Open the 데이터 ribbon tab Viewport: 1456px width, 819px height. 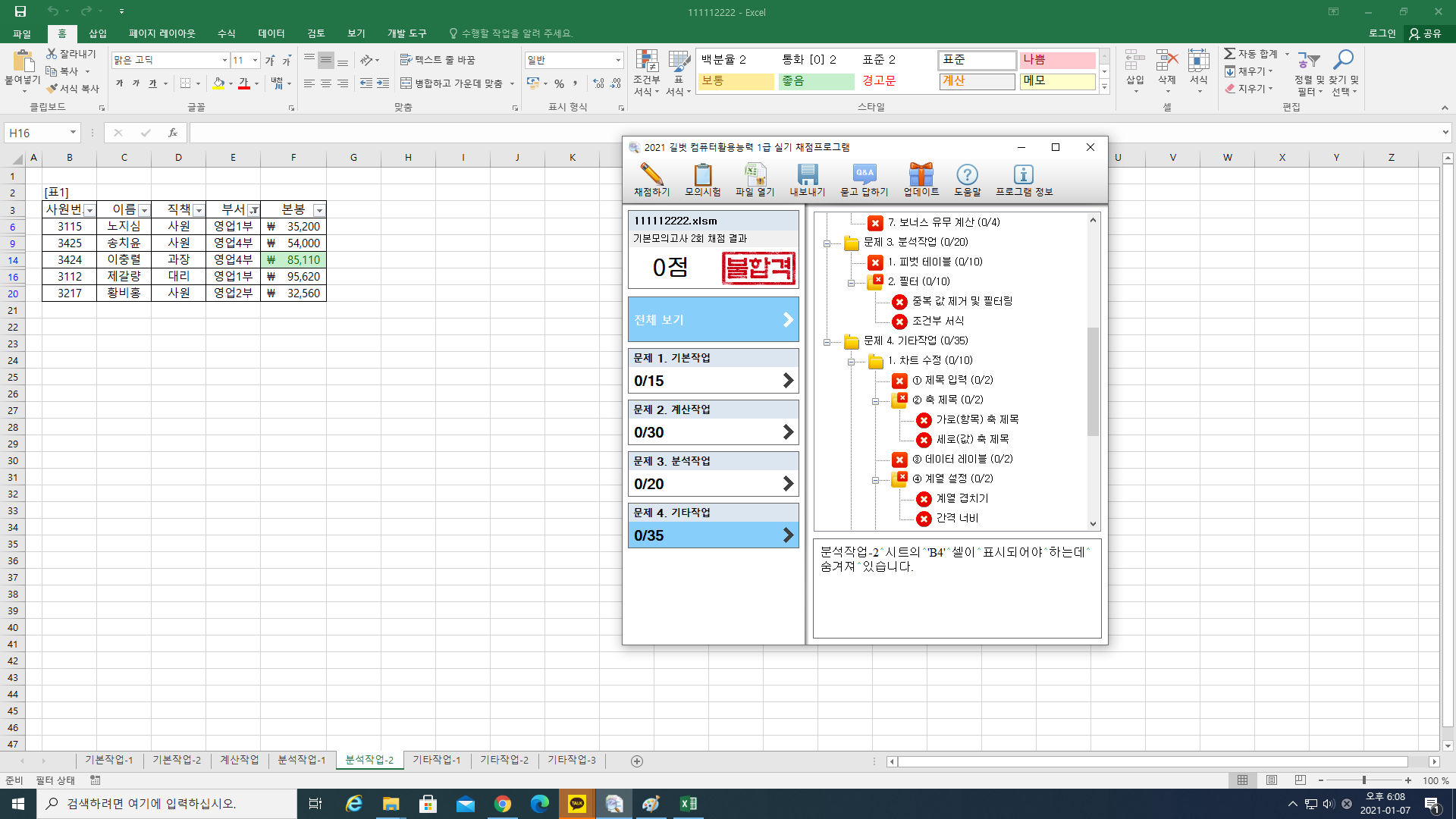[271, 33]
